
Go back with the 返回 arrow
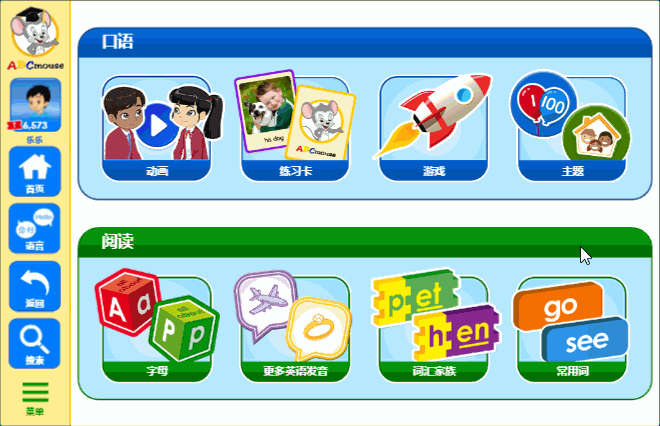(x=35, y=286)
